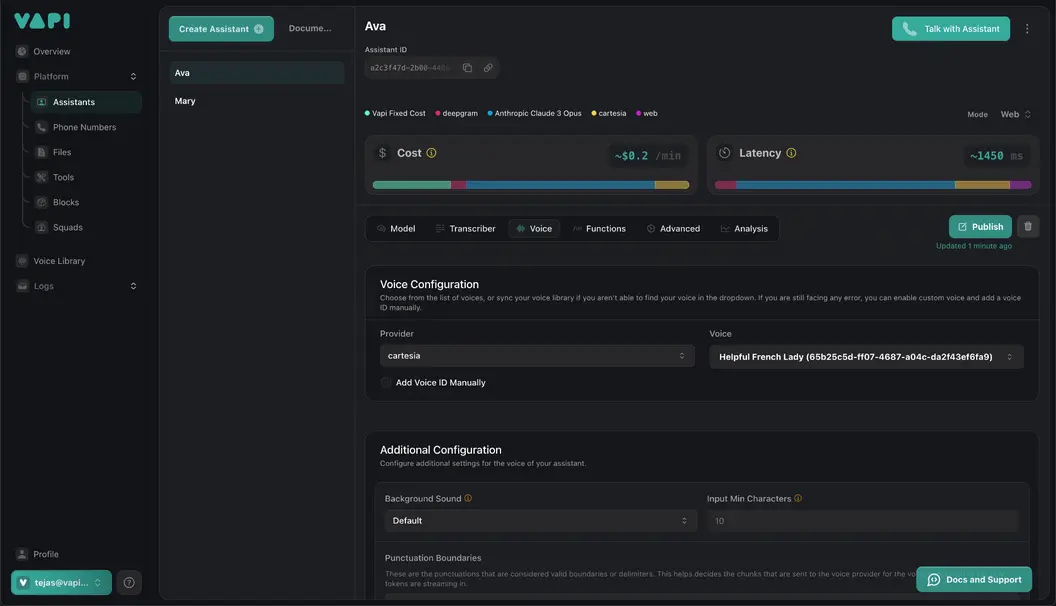The height and width of the screenshot is (606, 1056).
Task: Switch to the Analysis tab
Action: [744, 229]
